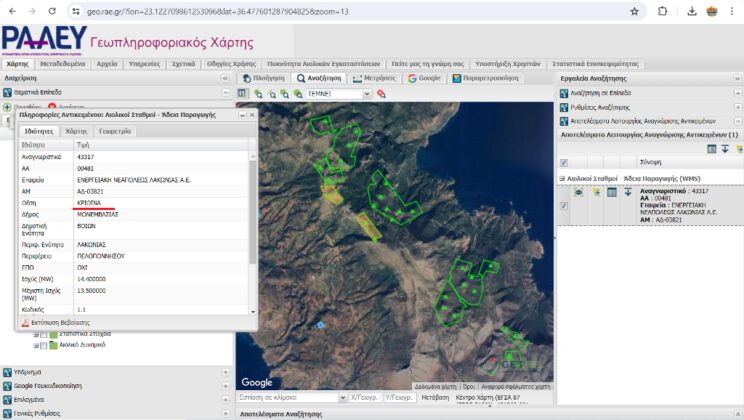
Task: Toggle the checkbox for the result row 43317
Action: coord(564,206)
